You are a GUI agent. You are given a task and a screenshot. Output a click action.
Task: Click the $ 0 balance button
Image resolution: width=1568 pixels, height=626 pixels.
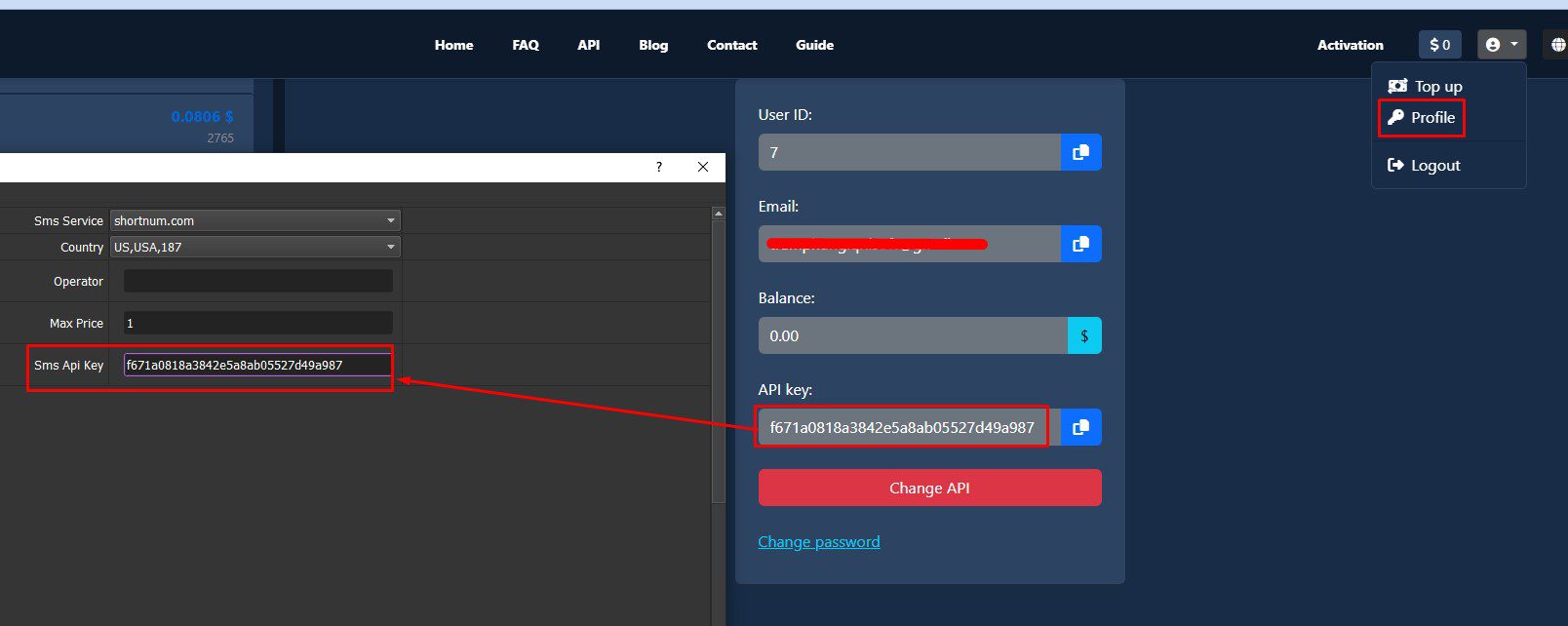click(1440, 45)
